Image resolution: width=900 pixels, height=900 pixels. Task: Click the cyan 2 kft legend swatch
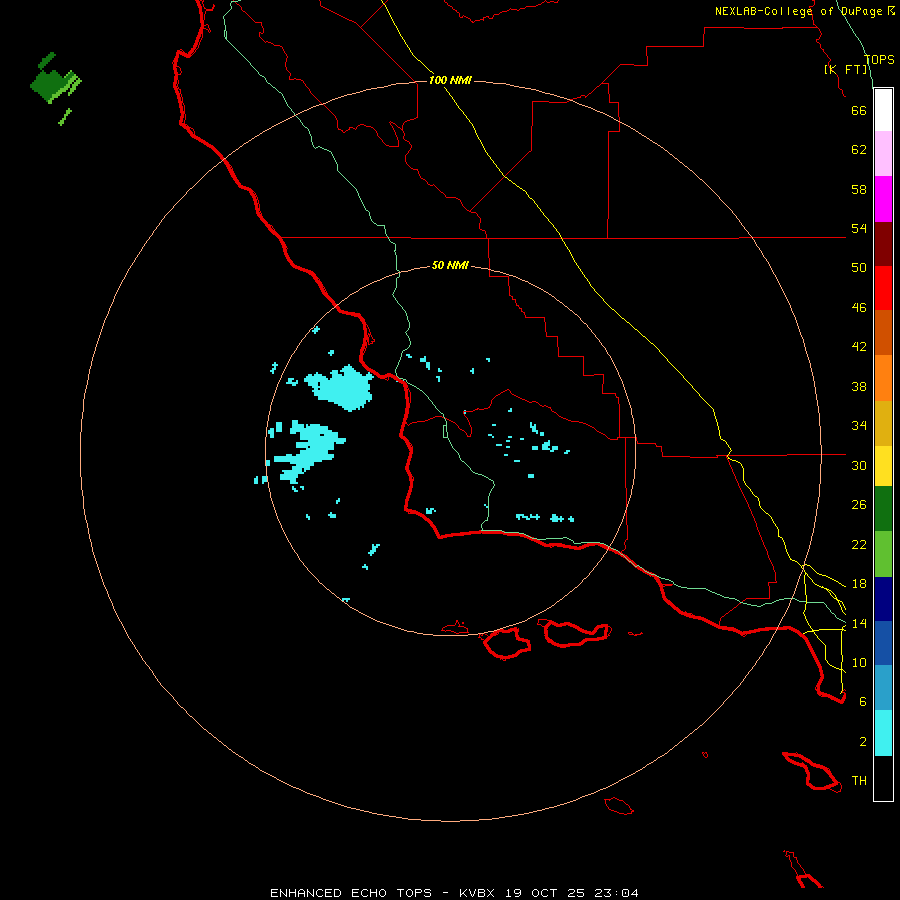click(883, 733)
